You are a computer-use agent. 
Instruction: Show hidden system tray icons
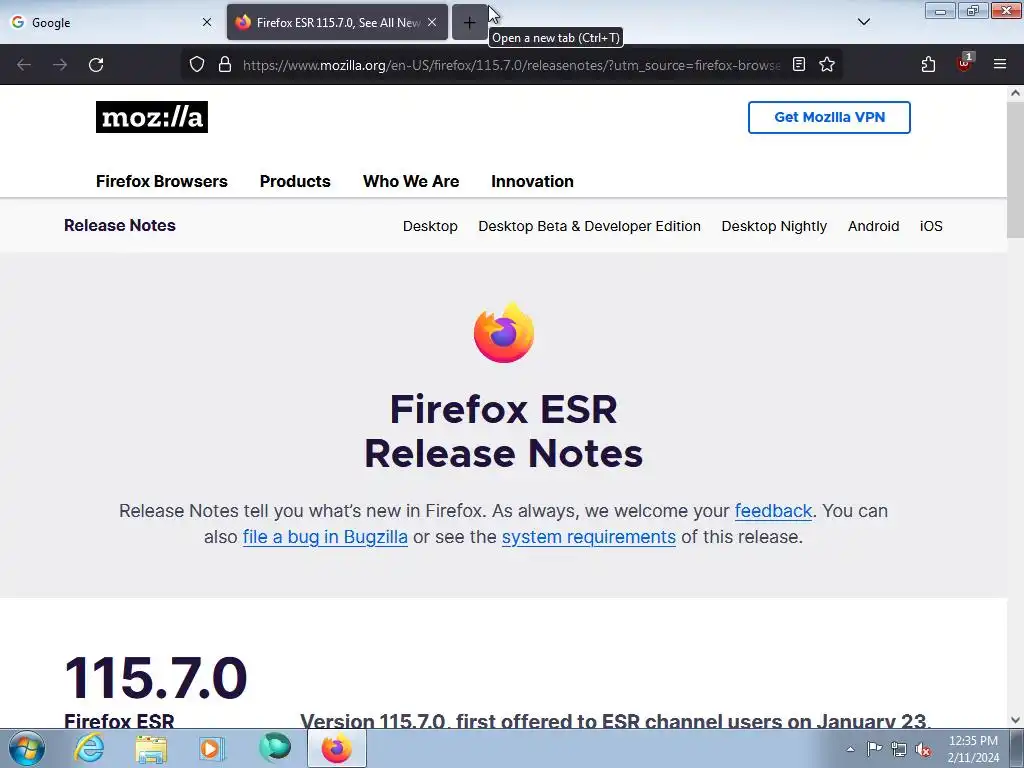pyautogui.click(x=850, y=749)
